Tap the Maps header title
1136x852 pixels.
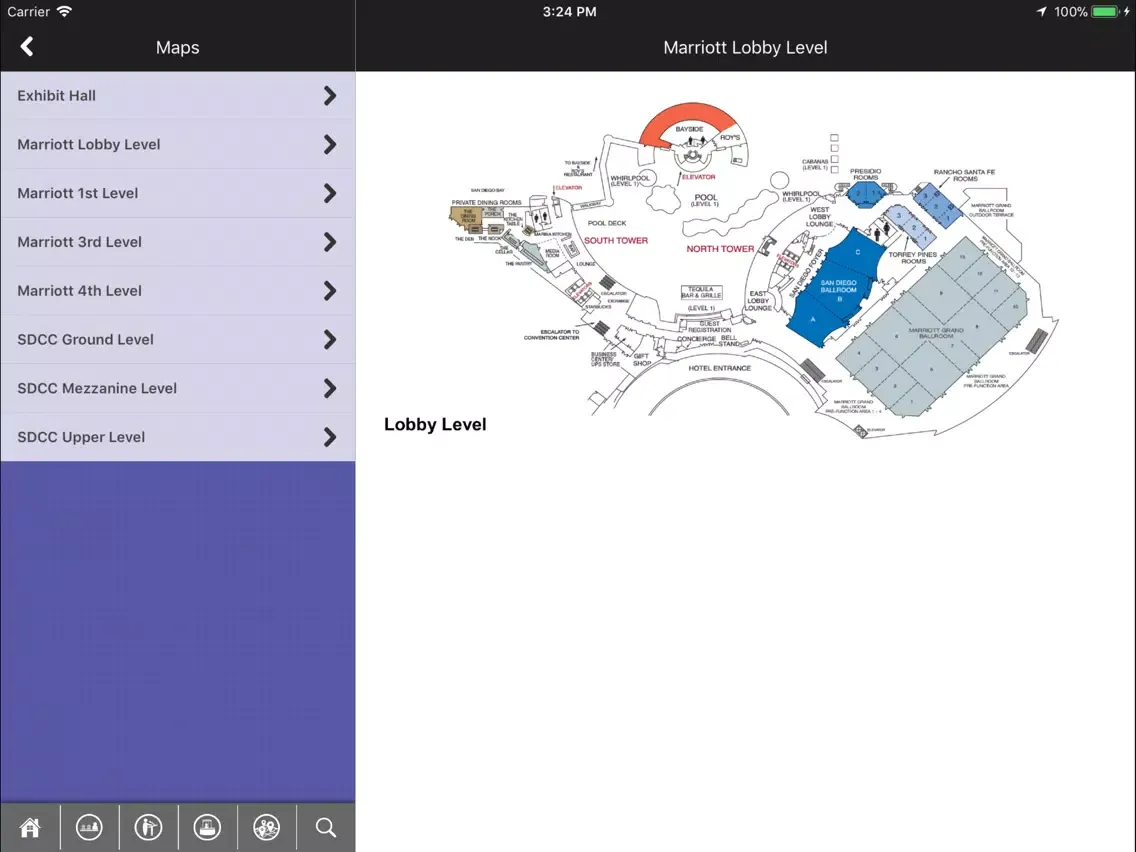tap(178, 48)
